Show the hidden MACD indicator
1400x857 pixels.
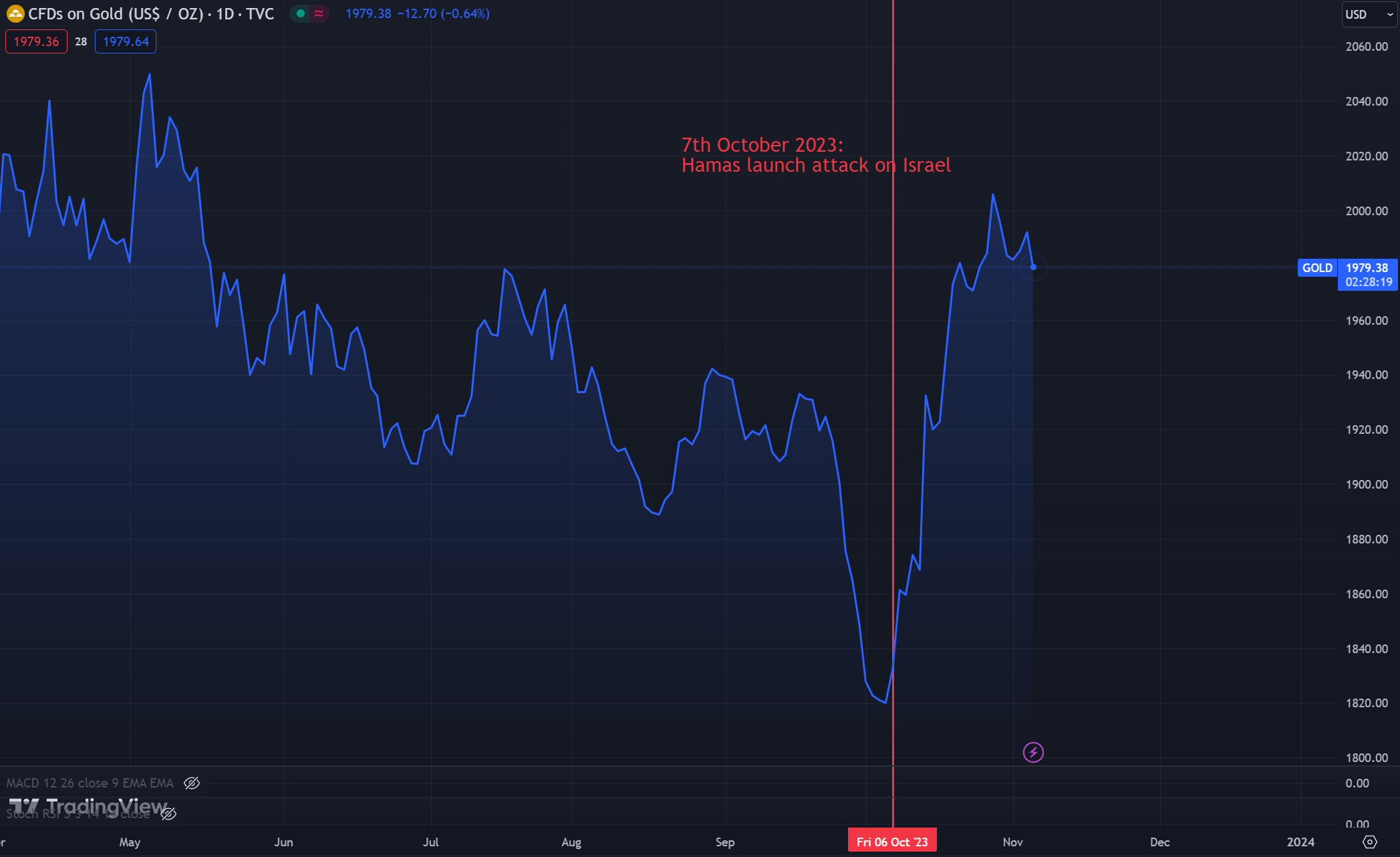(x=192, y=783)
